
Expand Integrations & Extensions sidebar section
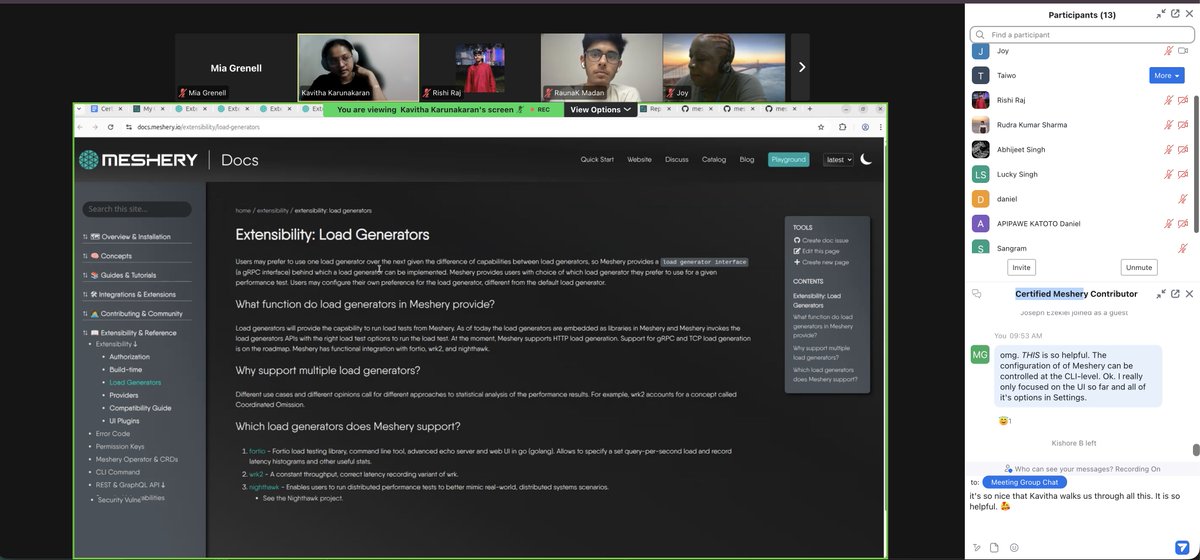[129, 294]
